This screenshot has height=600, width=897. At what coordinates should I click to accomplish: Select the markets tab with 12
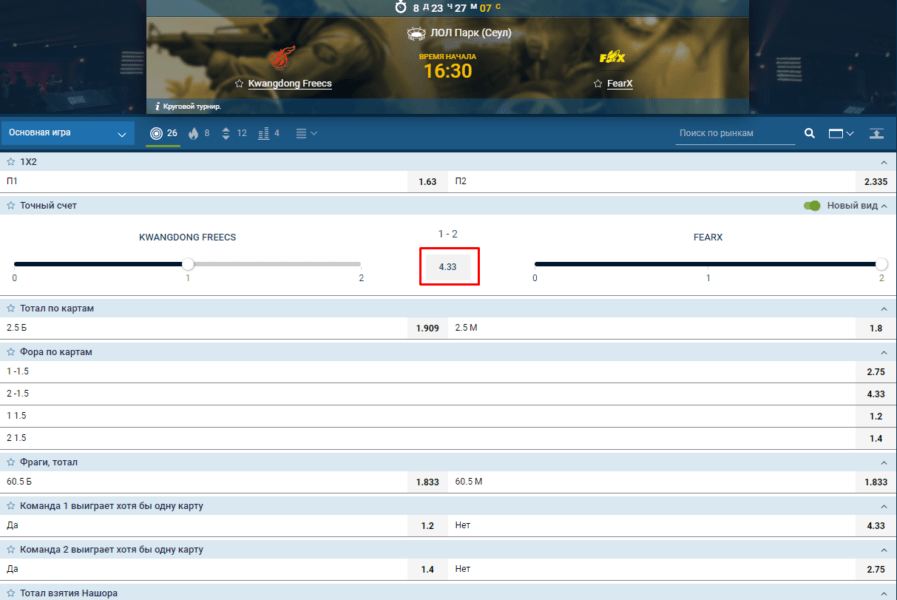click(x=234, y=133)
